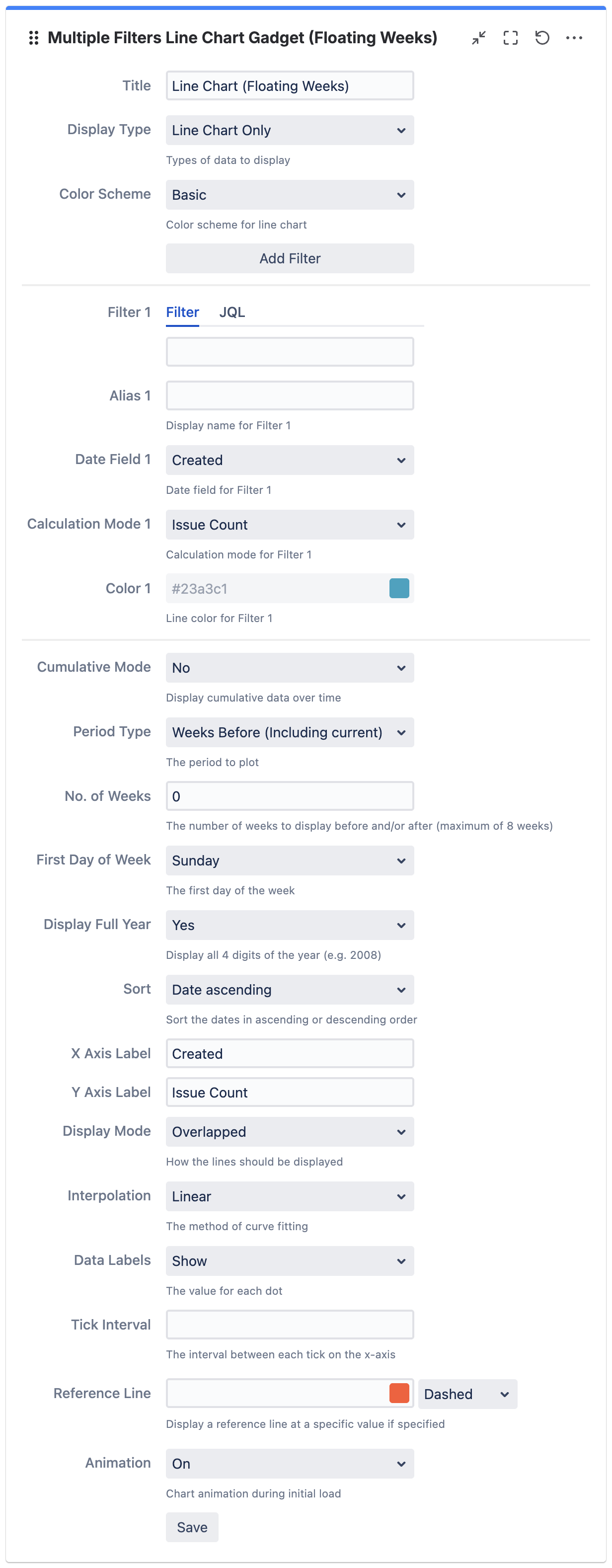Open the Dashed line style dropdown
Screen dimensions: 612x1568
(x=467, y=1394)
